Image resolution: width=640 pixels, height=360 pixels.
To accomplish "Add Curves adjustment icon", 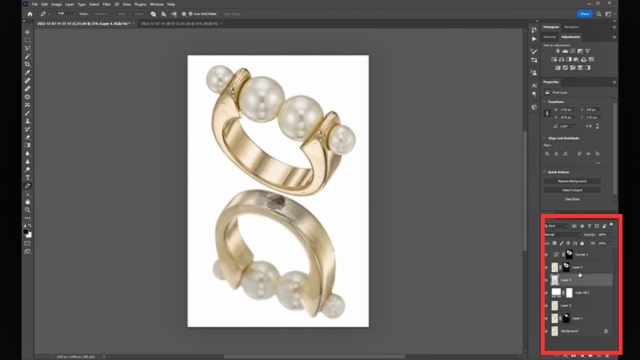I will tap(573, 51).
